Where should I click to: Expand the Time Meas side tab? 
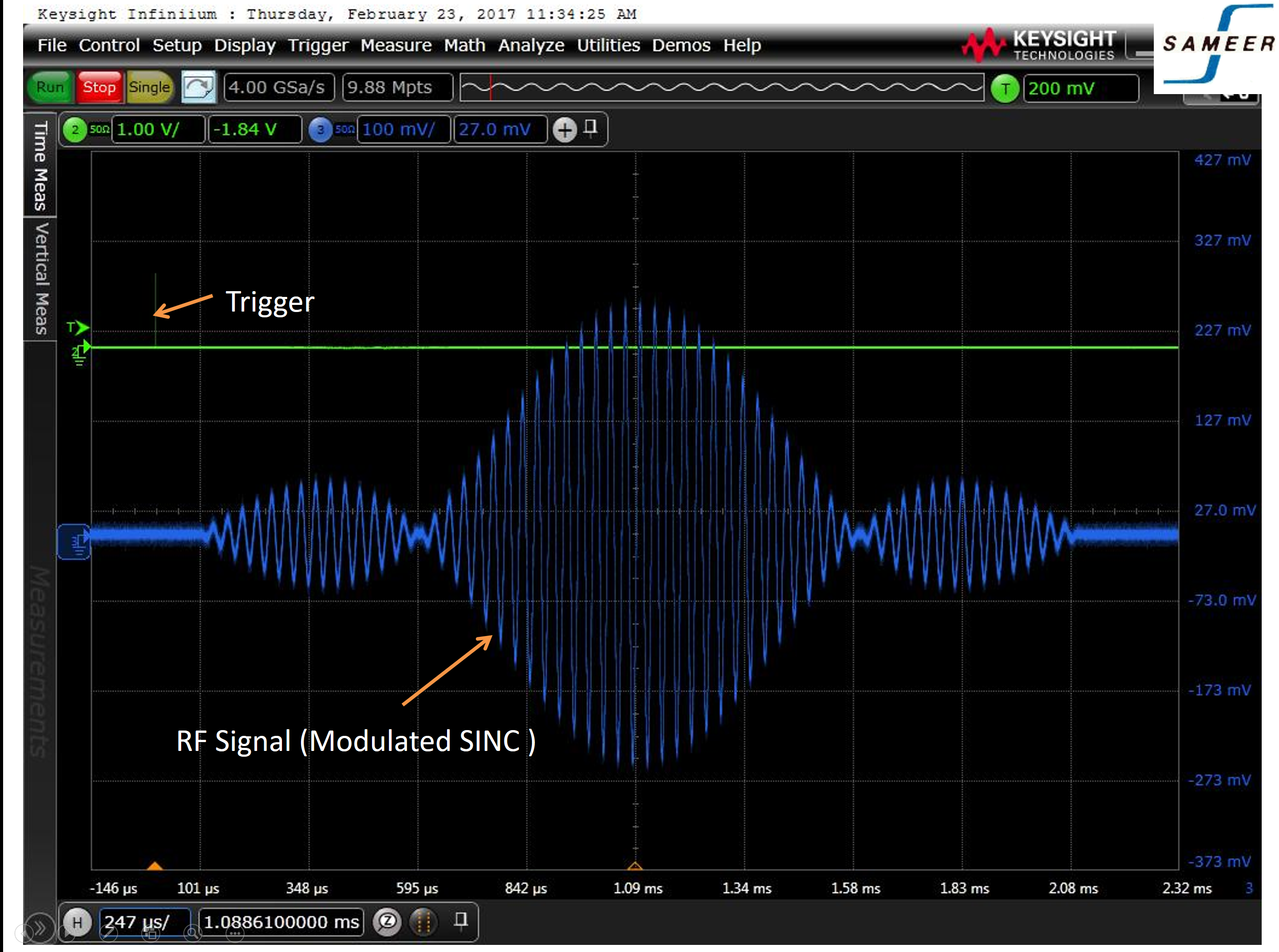tap(40, 166)
